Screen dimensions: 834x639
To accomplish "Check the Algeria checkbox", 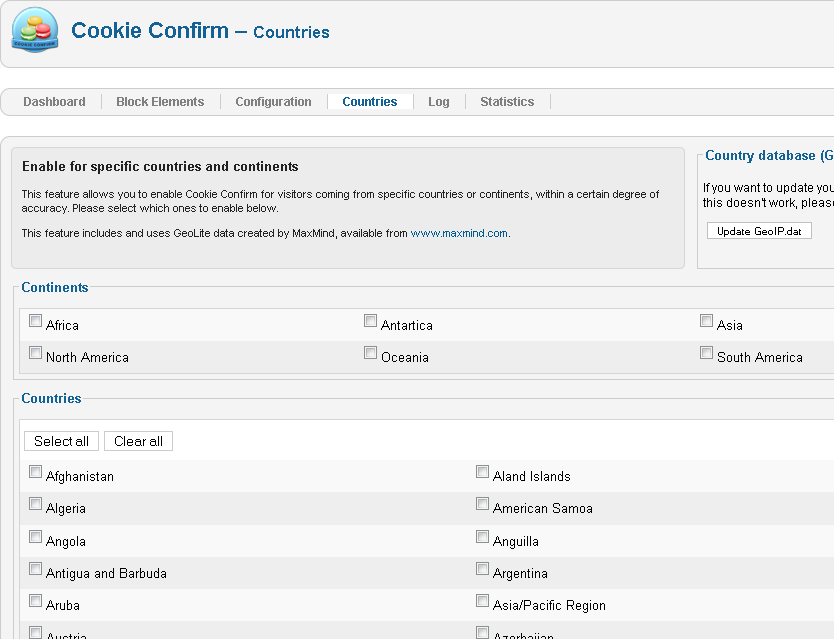I will 35,504.
